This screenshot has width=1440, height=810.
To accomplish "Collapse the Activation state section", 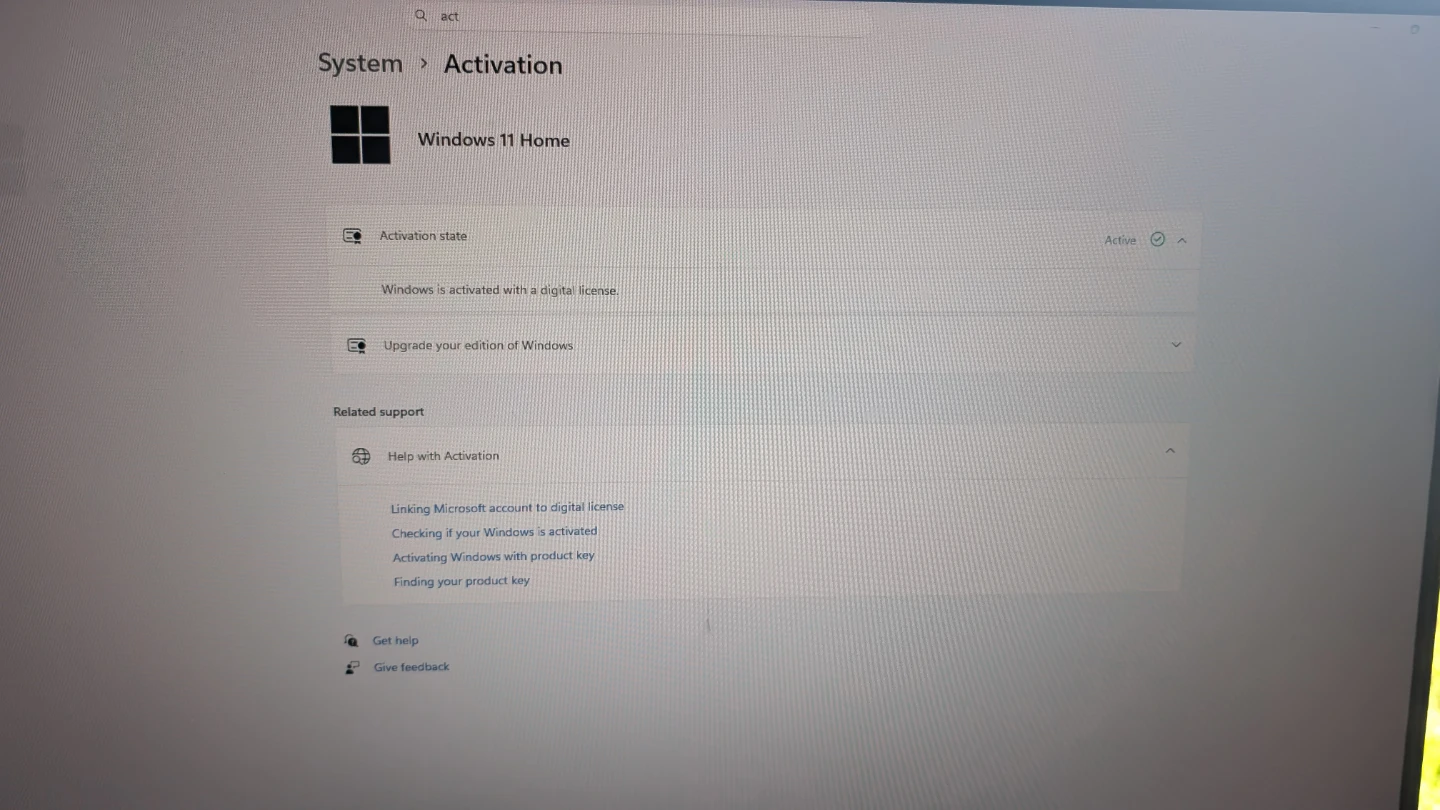I will point(1182,240).
